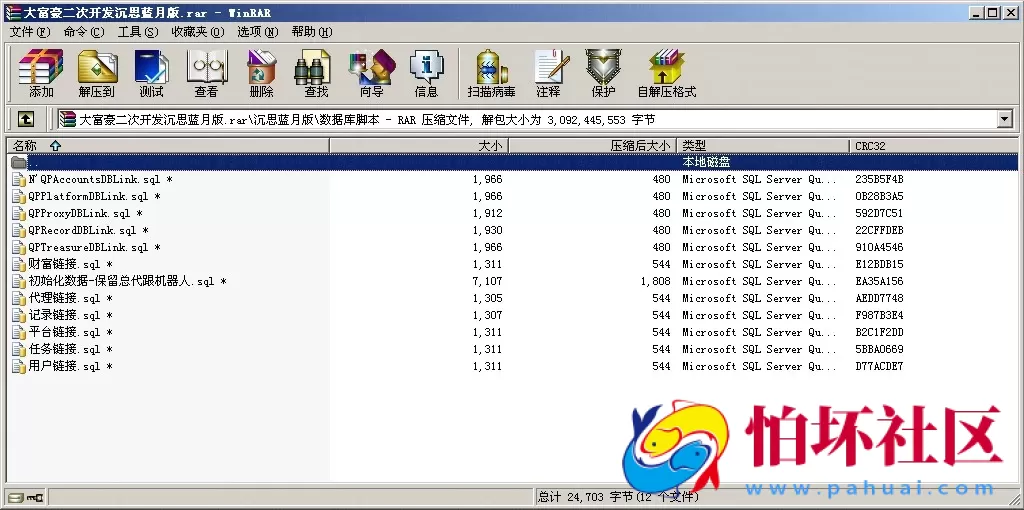Click the WinRAR title bar app icon
The width and height of the screenshot is (1024, 510).
point(12,12)
